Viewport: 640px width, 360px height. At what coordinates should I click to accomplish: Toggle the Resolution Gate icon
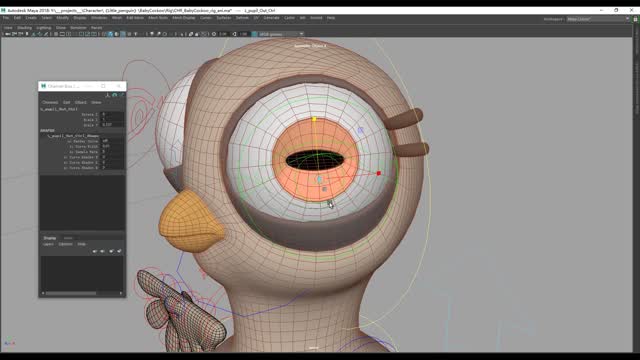pos(69,34)
